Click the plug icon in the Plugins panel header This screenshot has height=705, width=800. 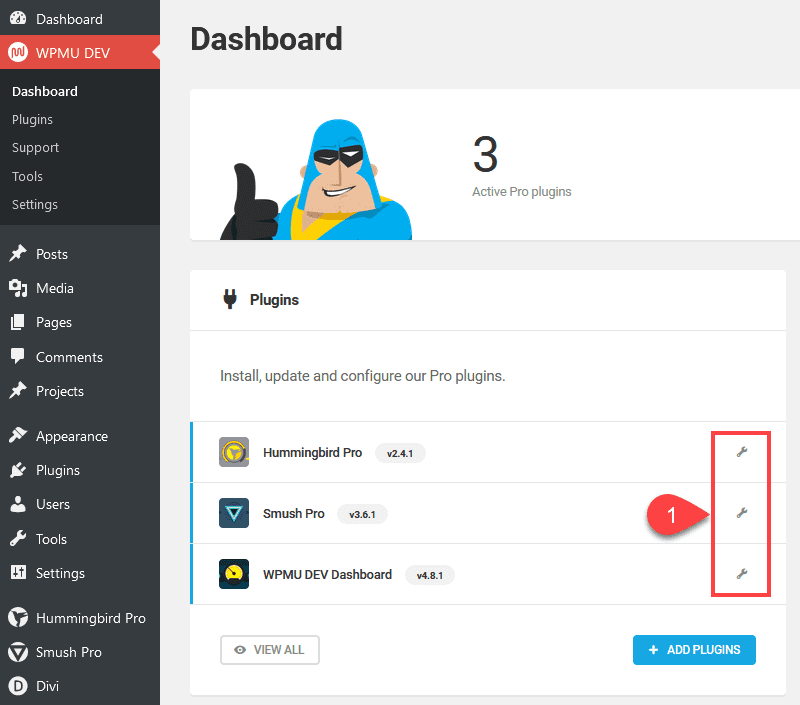pos(229,299)
